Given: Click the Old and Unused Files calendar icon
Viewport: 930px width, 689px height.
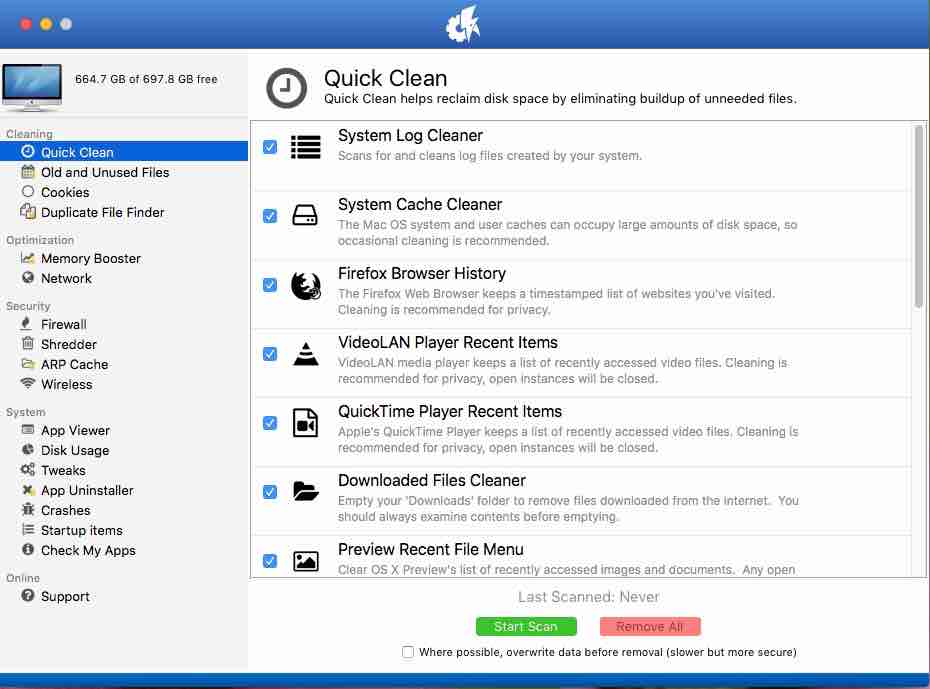Looking at the screenshot, I should [x=28, y=172].
